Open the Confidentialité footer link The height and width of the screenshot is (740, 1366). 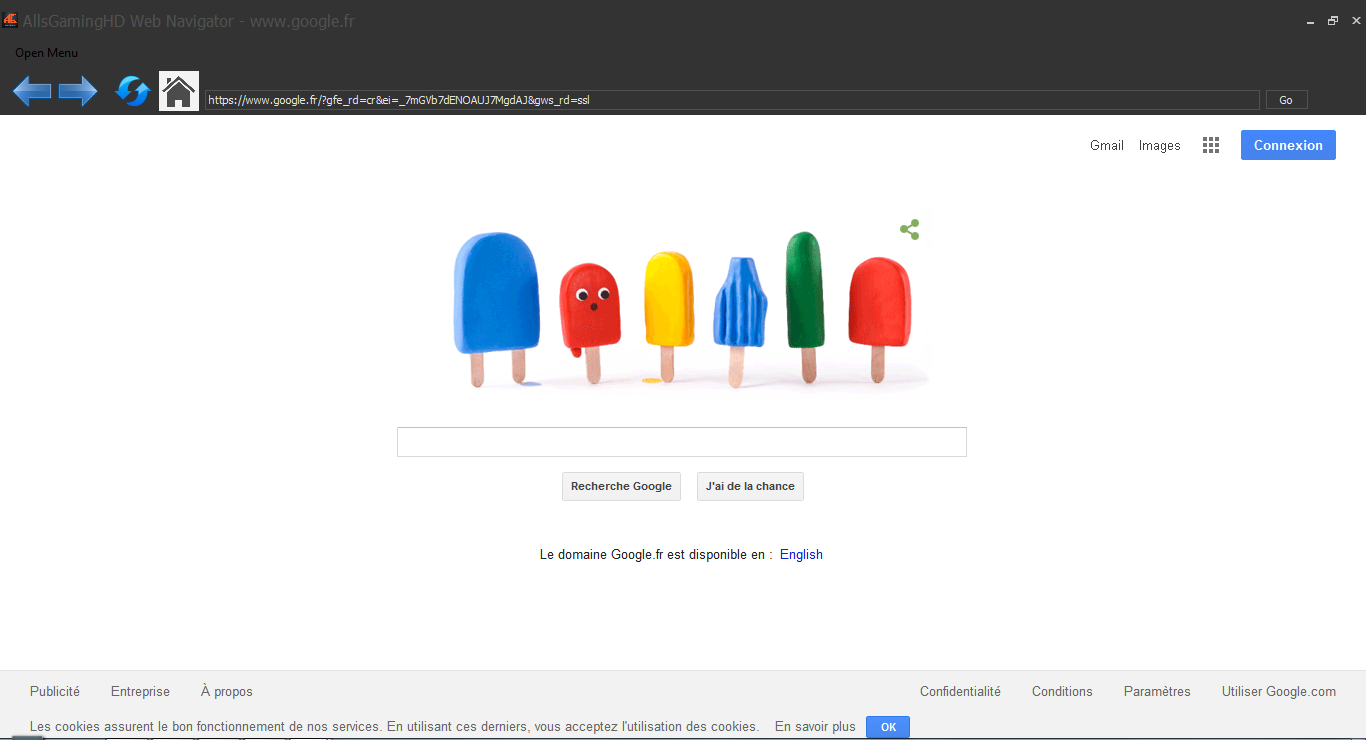coord(960,691)
